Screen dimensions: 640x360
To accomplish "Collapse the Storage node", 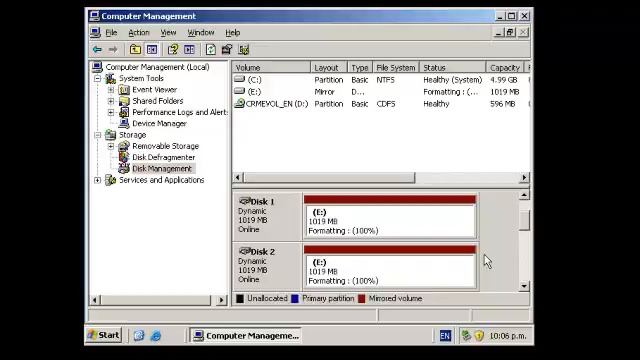I will tap(98, 135).
